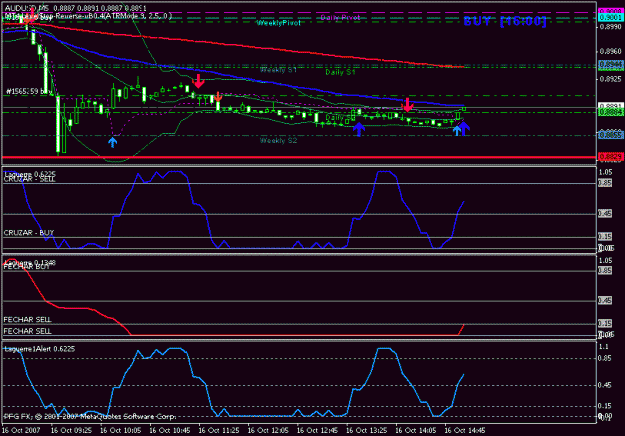Select the 16 Oct 14:45 time label
Screen dimensions: 625x436
tap(465, 430)
